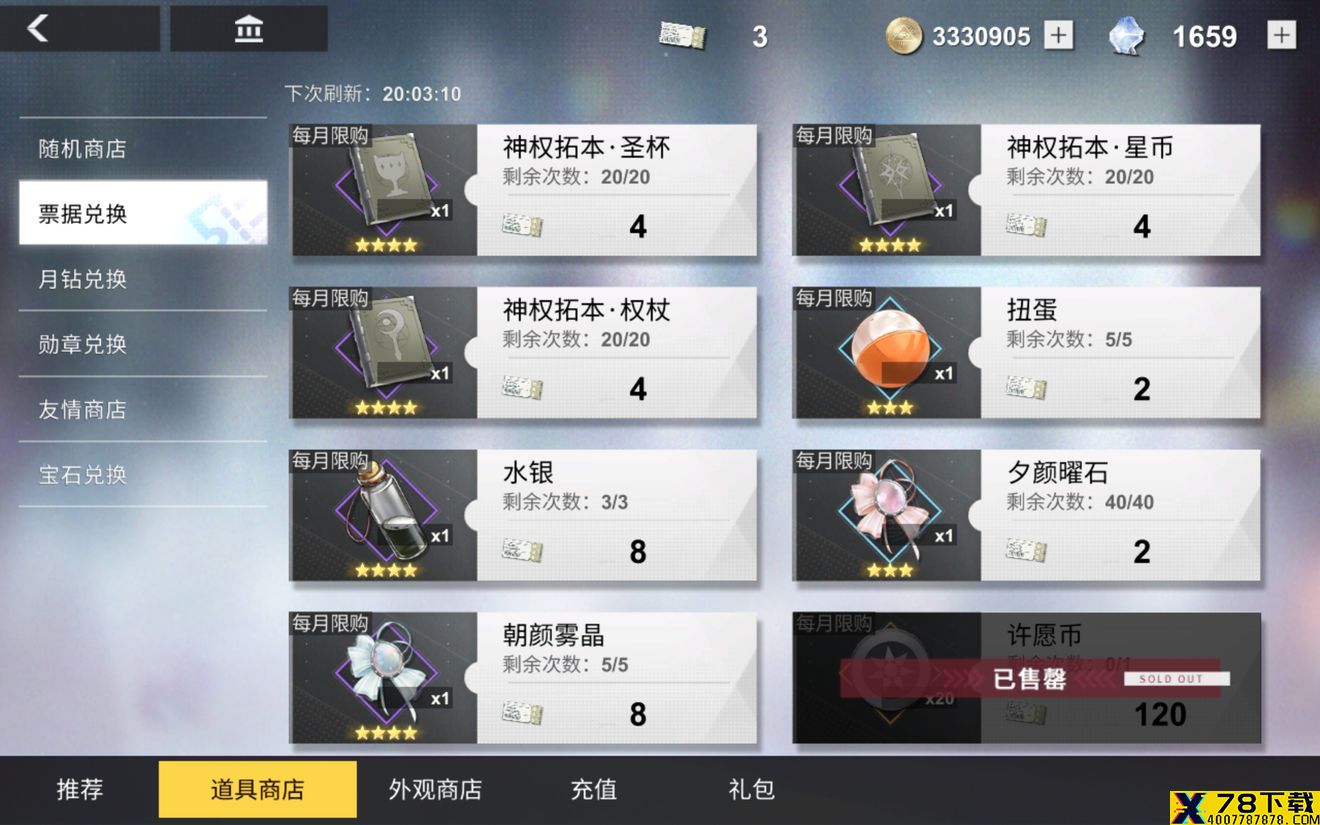Switch to the 推荐 bottom tab
Screen dimensions: 1320x825
(80, 789)
